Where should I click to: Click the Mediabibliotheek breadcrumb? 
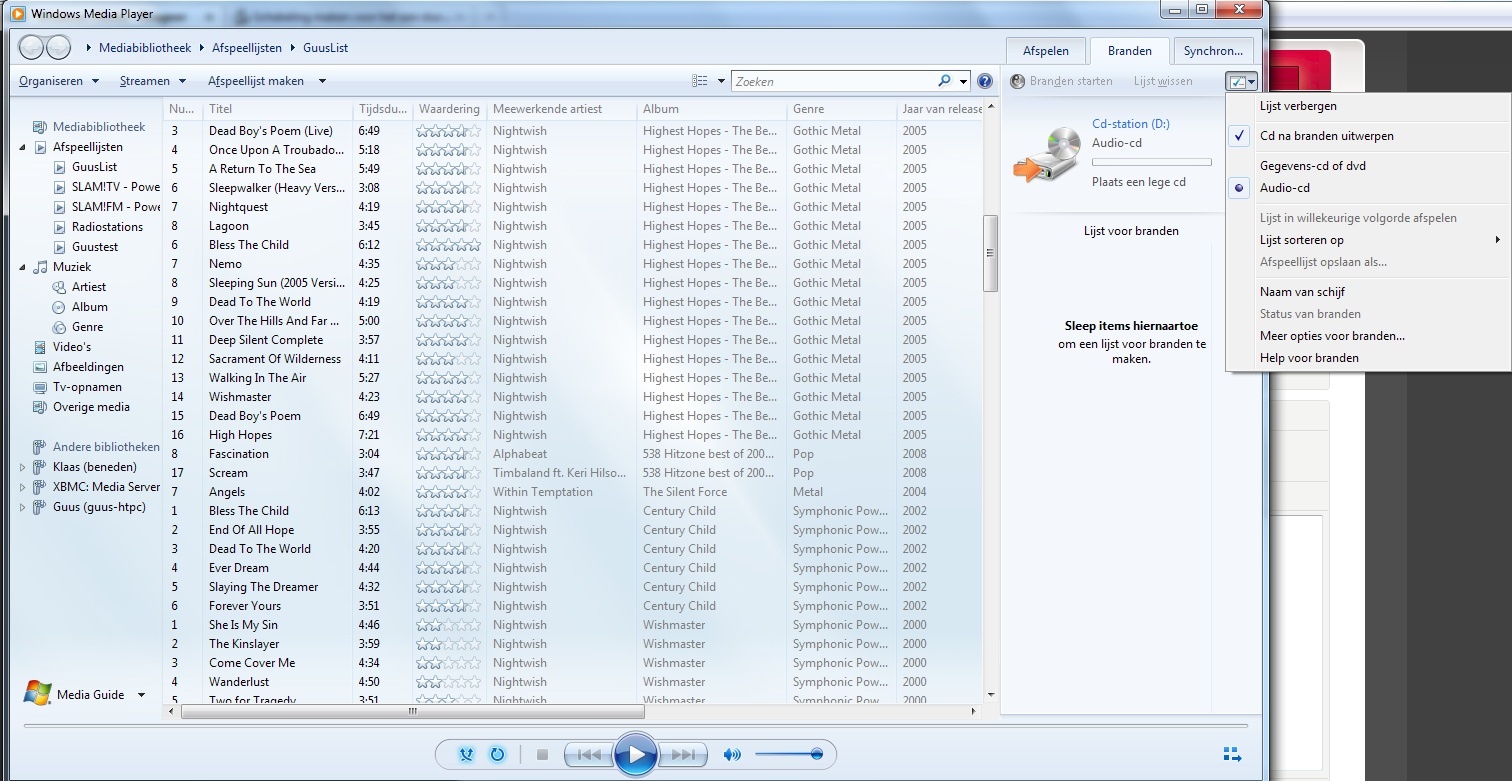click(145, 48)
